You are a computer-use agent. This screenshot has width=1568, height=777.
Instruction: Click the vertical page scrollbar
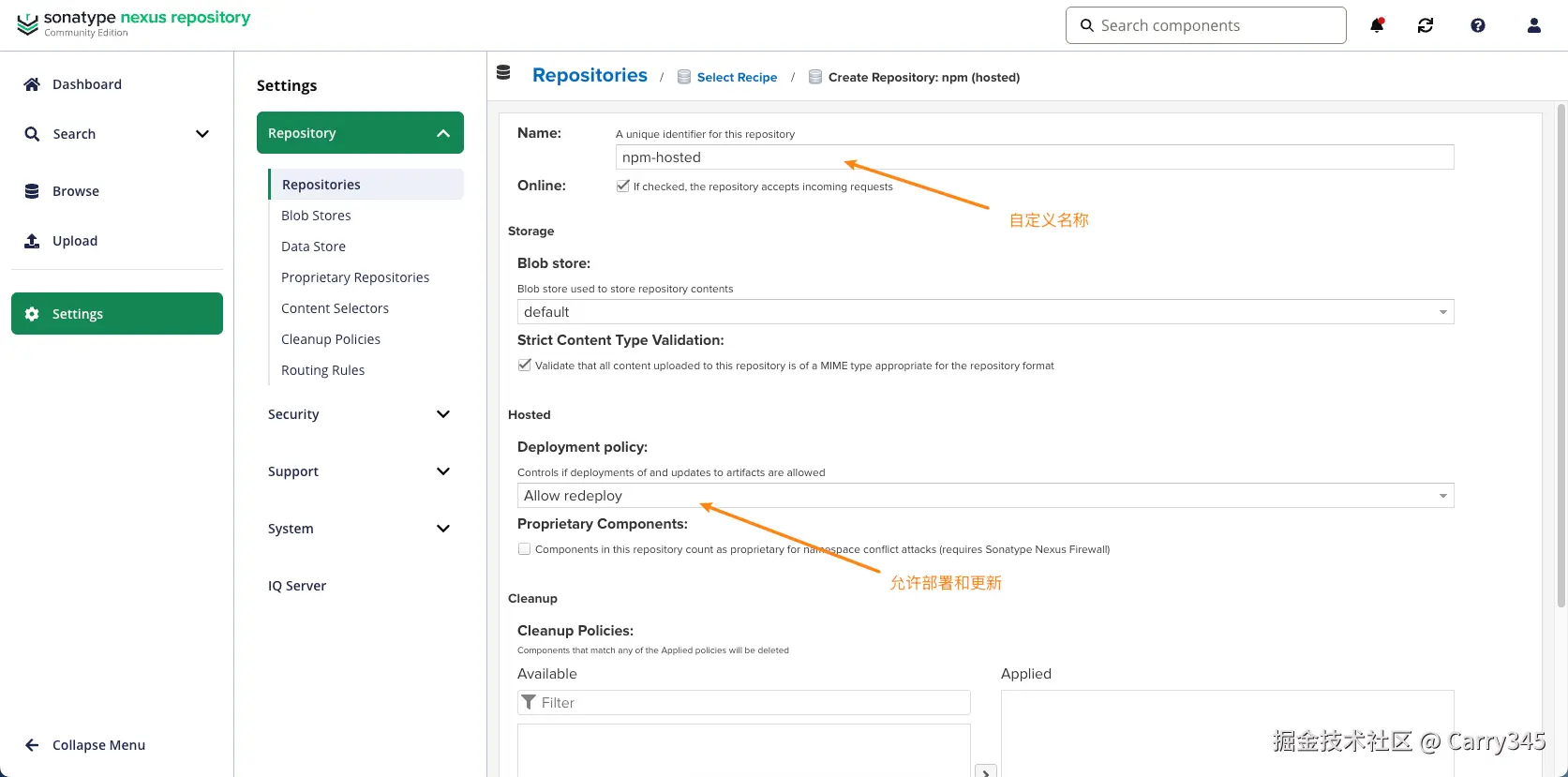click(x=1561, y=356)
